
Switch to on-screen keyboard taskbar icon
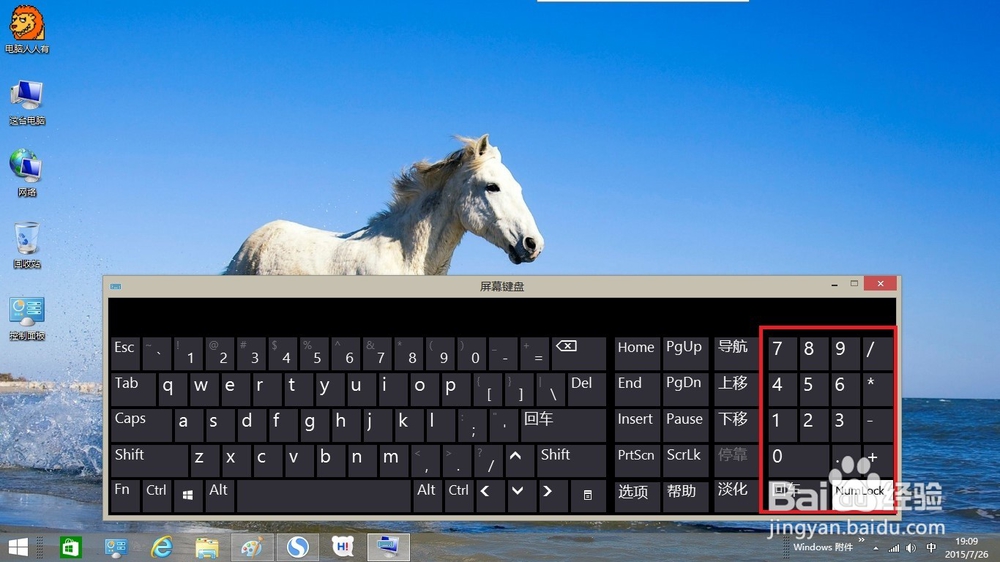click(x=388, y=547)
